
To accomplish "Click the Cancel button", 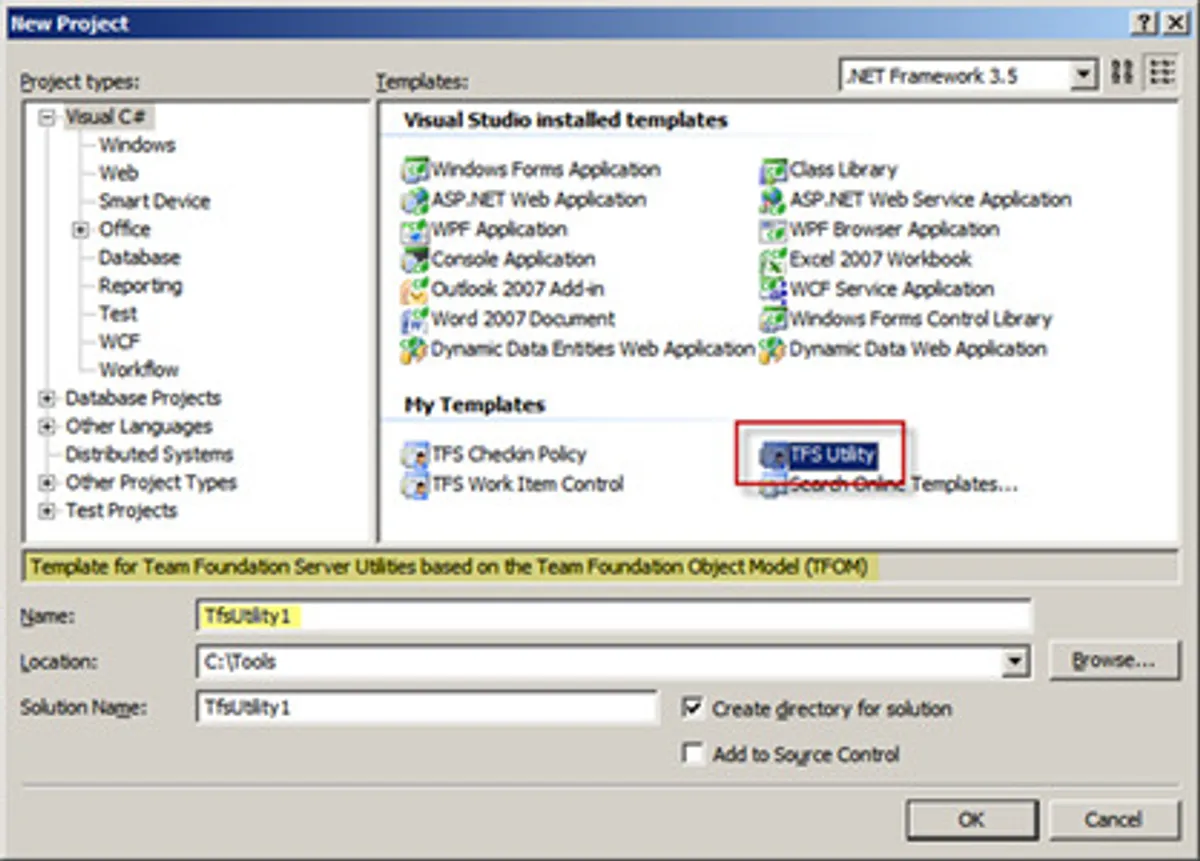I will (x=1113, y=820).
